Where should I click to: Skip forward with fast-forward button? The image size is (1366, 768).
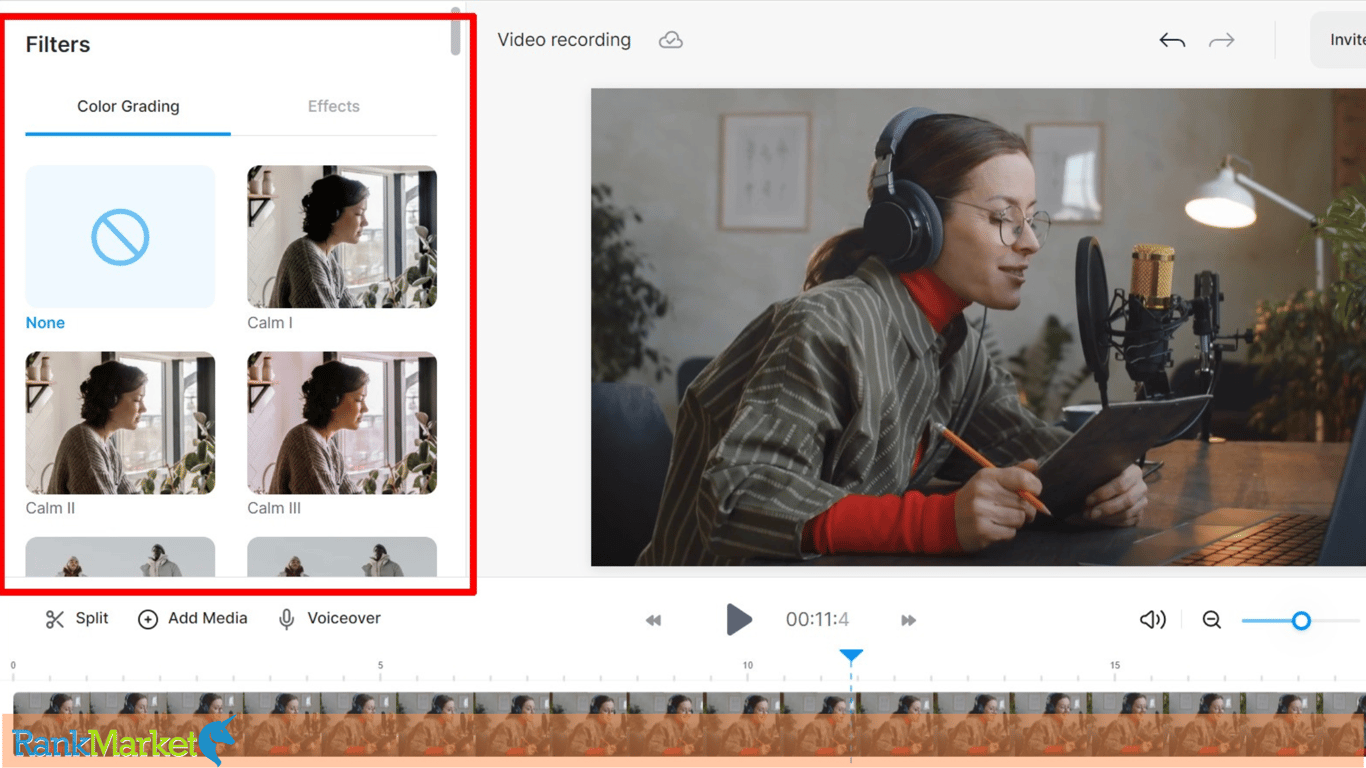[x=908, y=620]
